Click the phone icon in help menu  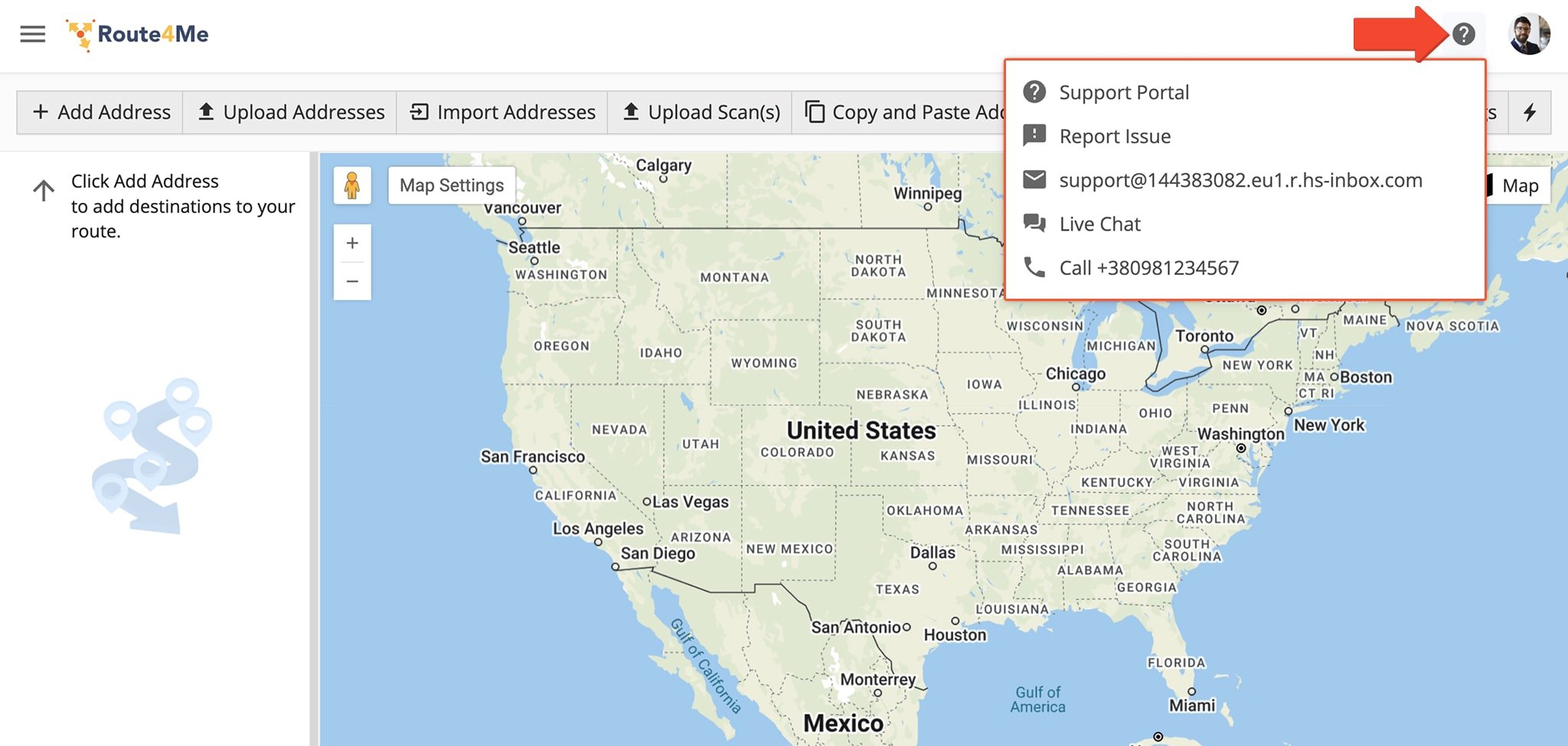pyautogui.click(x=1034, y=267)
